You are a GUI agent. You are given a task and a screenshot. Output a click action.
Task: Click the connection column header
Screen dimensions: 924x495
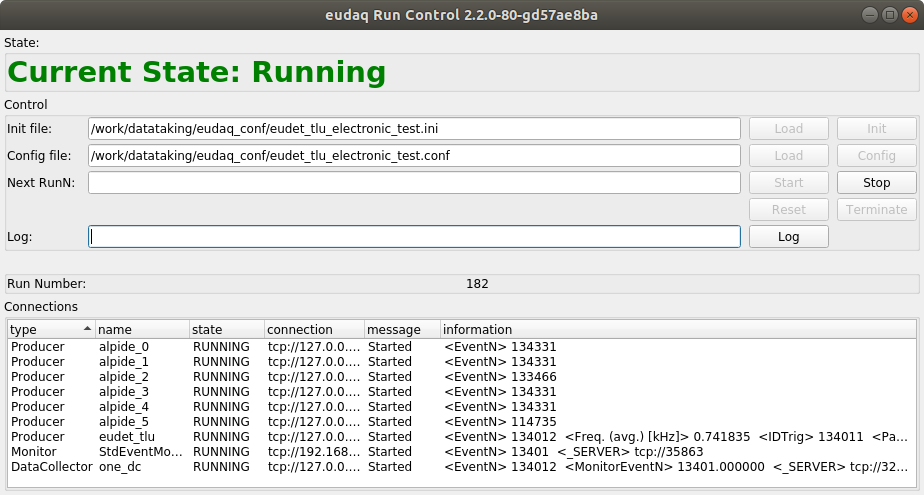[312, 329]
